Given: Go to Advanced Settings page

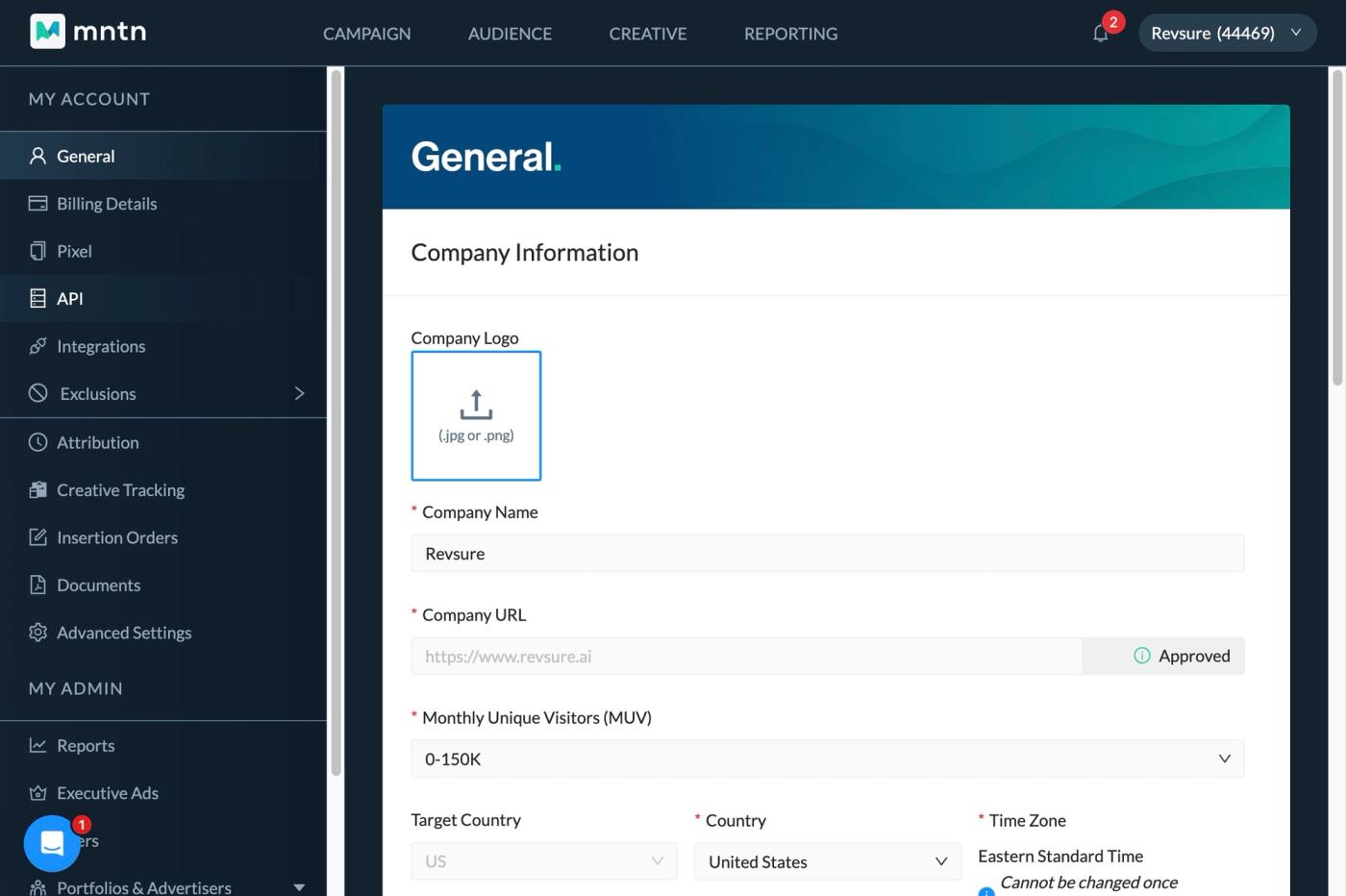Looking at the screenshot, I should pos(163,633).
